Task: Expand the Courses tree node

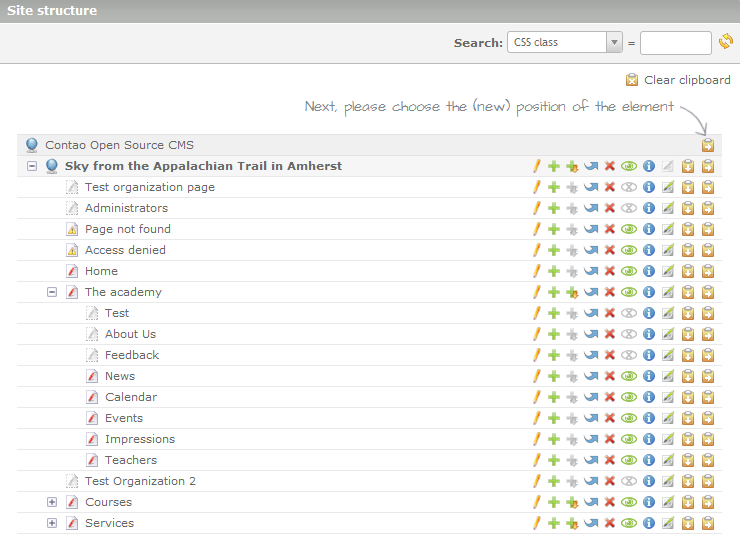Action: point(52,502)
